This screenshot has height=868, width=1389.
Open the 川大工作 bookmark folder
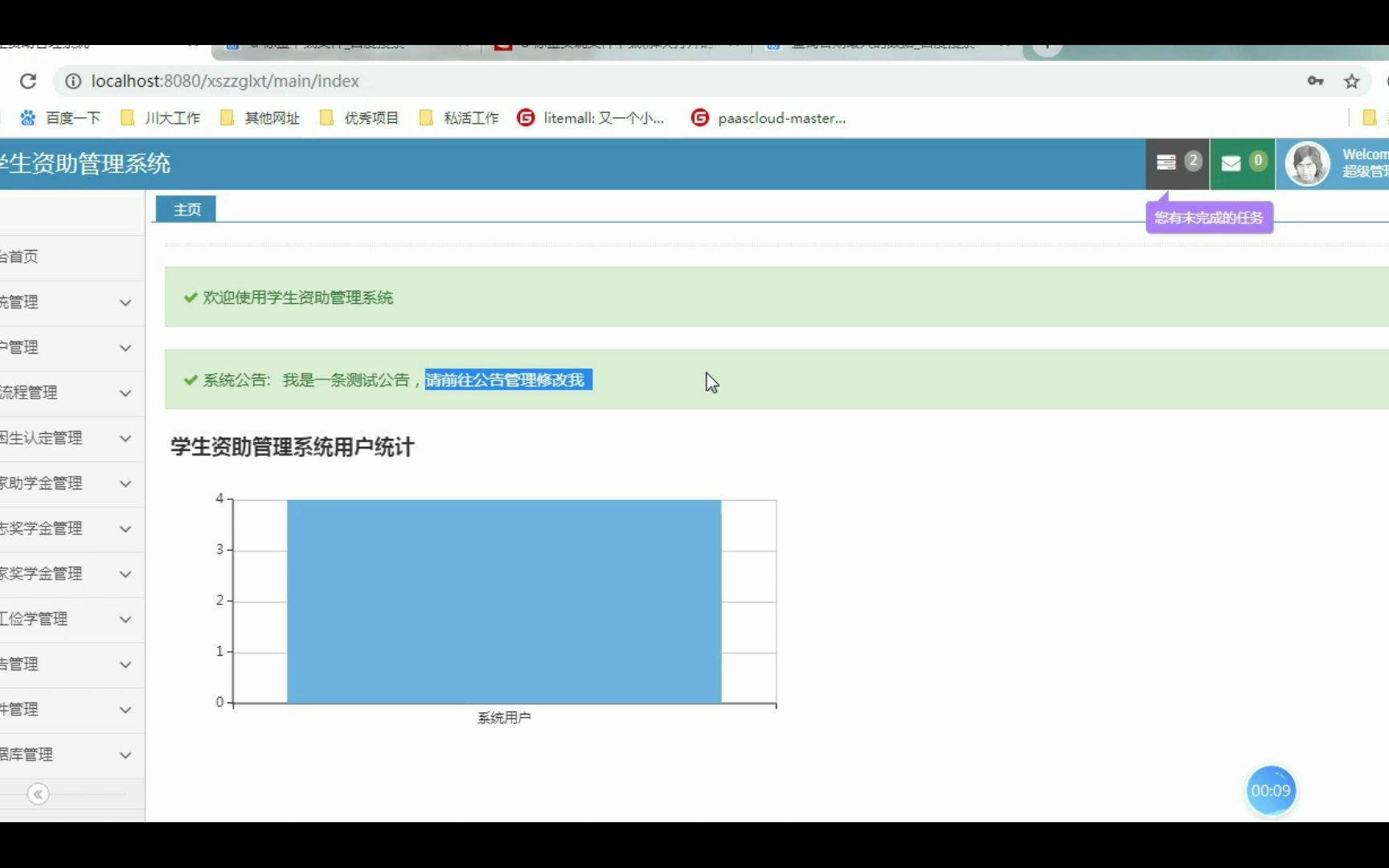[160, 118]
